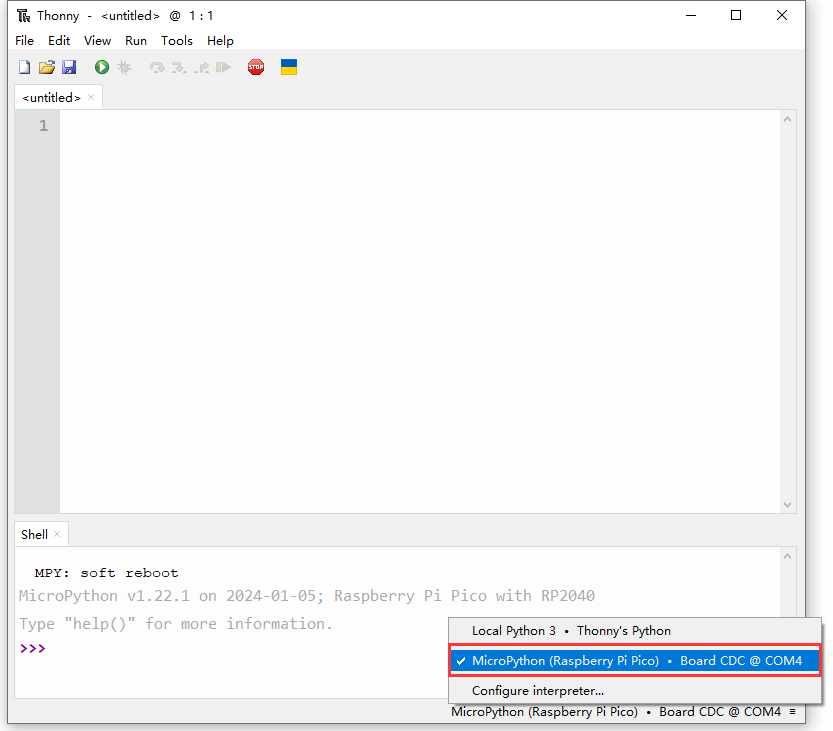Stop the backend with red STOP icon
Image resolution: width=833 pixels, height=731 pixels.
pyautogui.click(x=256, y=67)
